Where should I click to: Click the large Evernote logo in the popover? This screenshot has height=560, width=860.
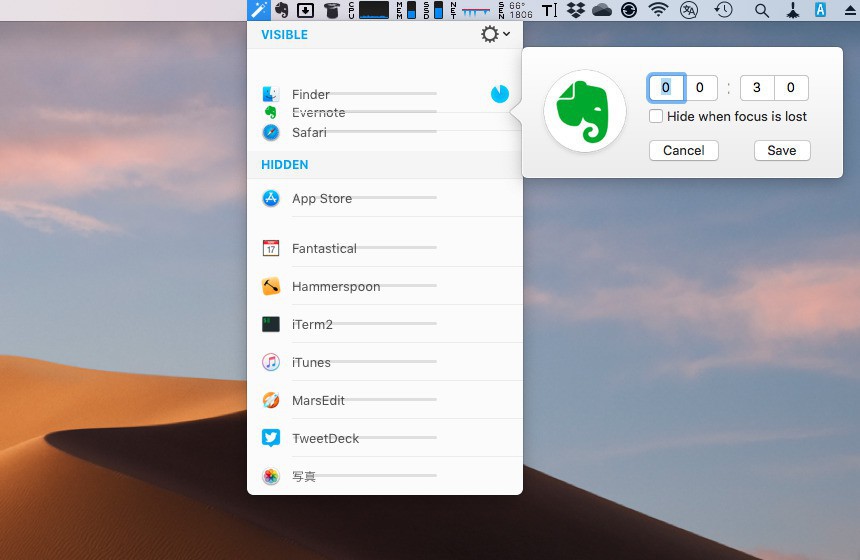pyautogui.click(x=585, y=111)
